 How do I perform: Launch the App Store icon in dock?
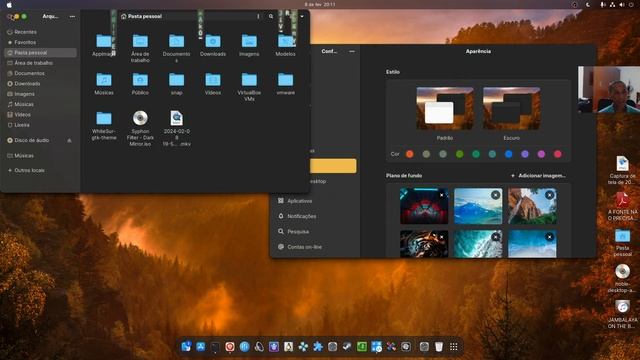(200, 347)
